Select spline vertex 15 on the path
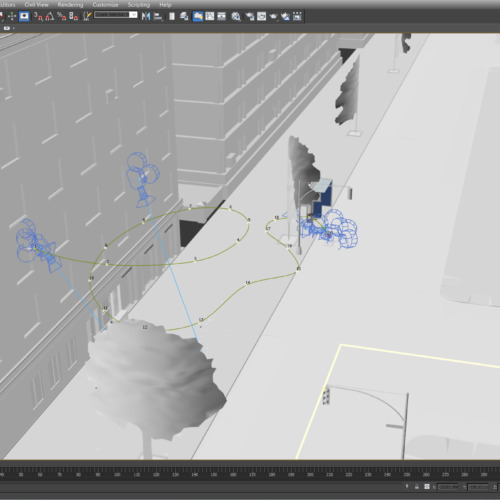This screenshot has width=500, height=500. pos(298,271)
